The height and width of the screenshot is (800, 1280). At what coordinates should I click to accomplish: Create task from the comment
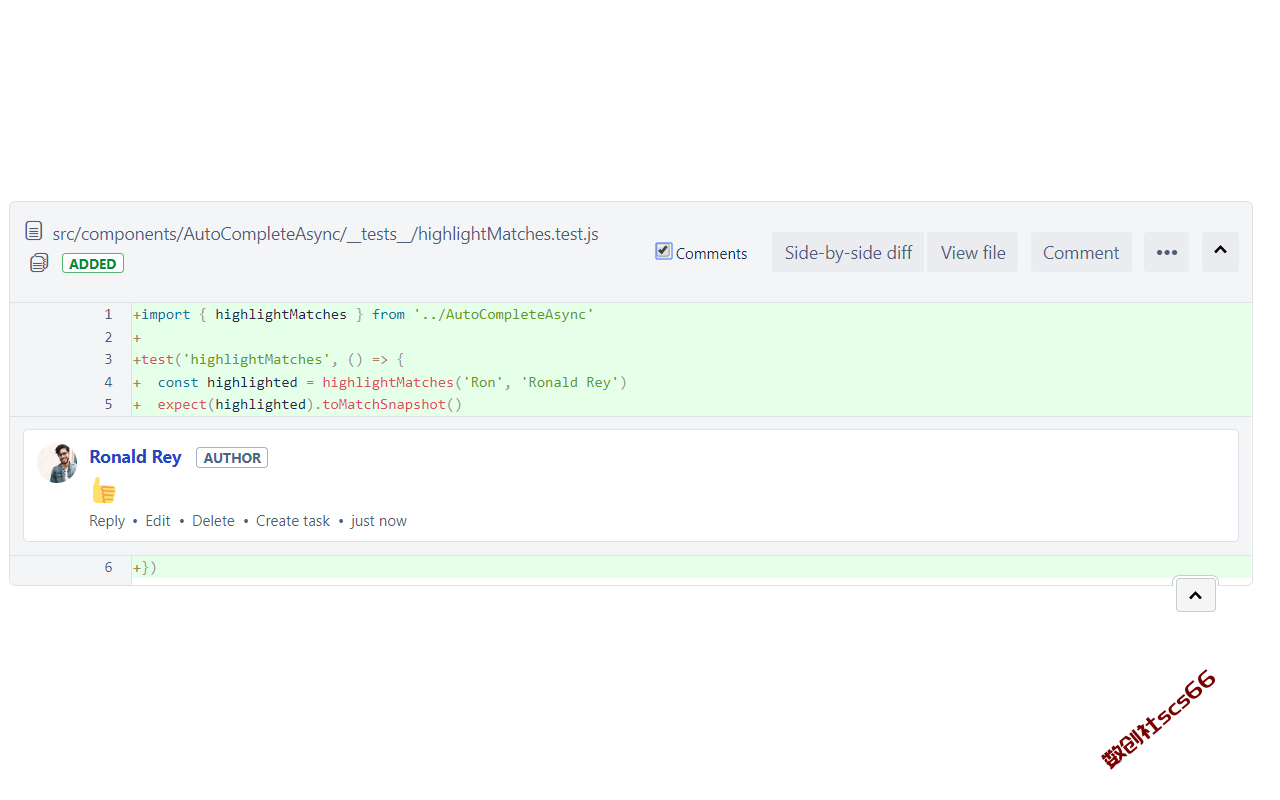[x=293, y=521]
